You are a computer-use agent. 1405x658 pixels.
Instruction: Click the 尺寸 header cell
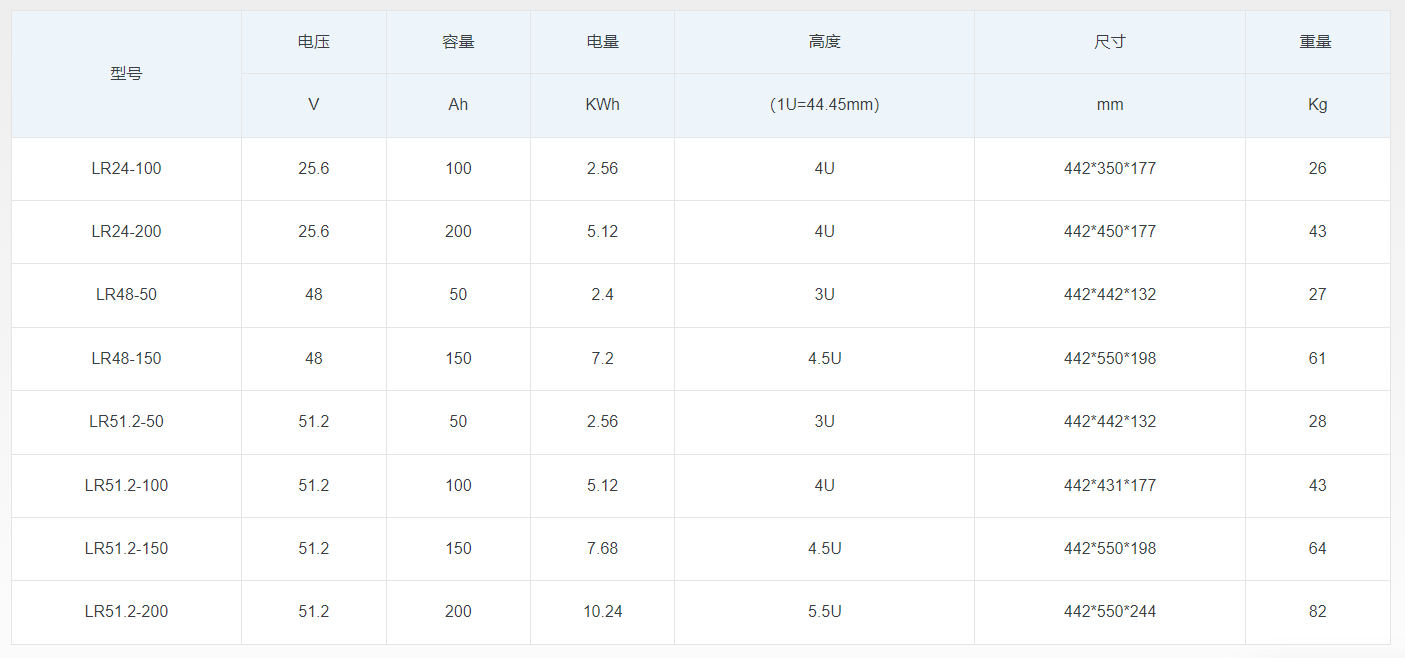(x=1110, y=42)
